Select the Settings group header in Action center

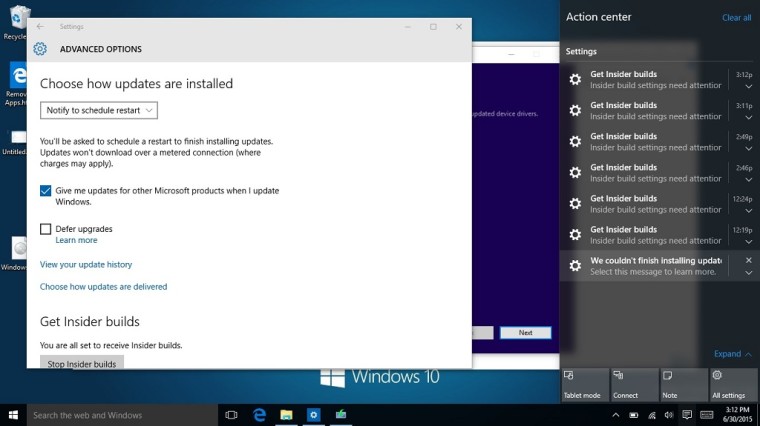click(x=581, y=51)
